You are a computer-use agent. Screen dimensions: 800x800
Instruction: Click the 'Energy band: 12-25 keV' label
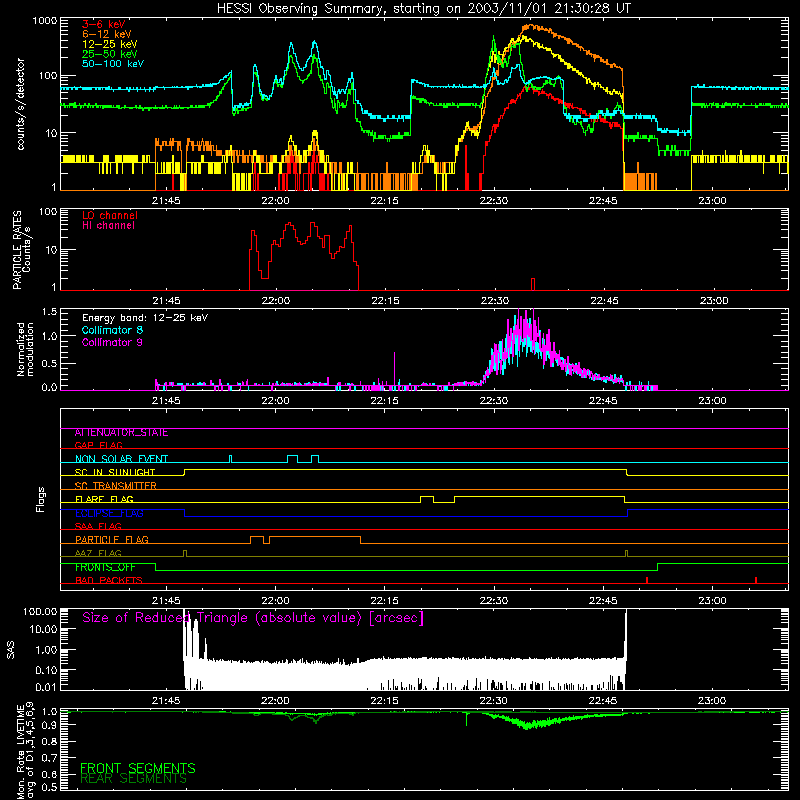click(x=145, y=318)
